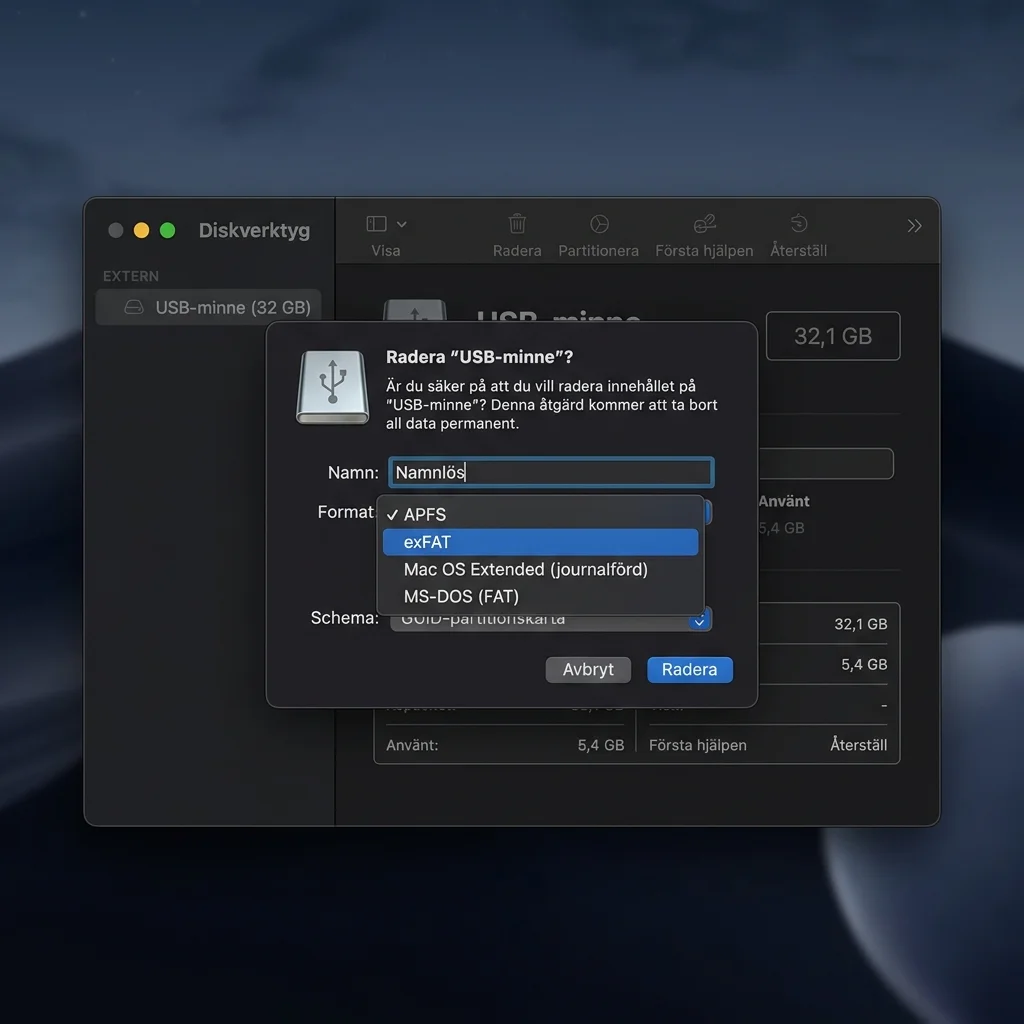Click the Använt usage legend label

(784, 501)
